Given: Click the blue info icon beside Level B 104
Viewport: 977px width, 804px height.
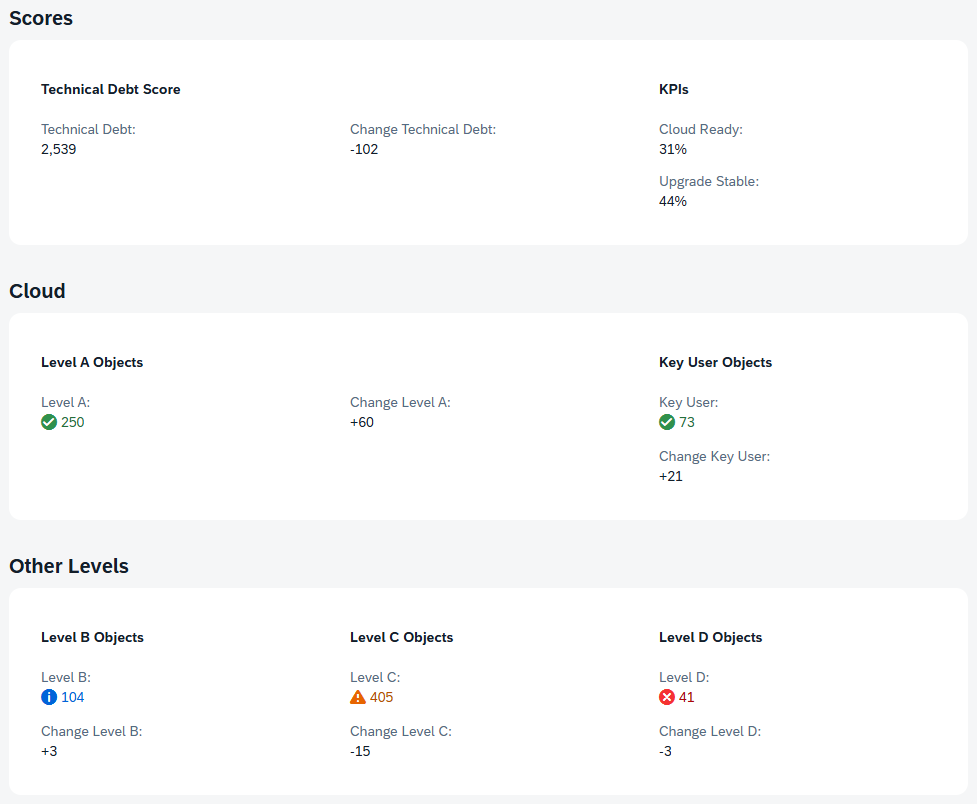Looking at the screenshot, I should (x=49, y=697).
